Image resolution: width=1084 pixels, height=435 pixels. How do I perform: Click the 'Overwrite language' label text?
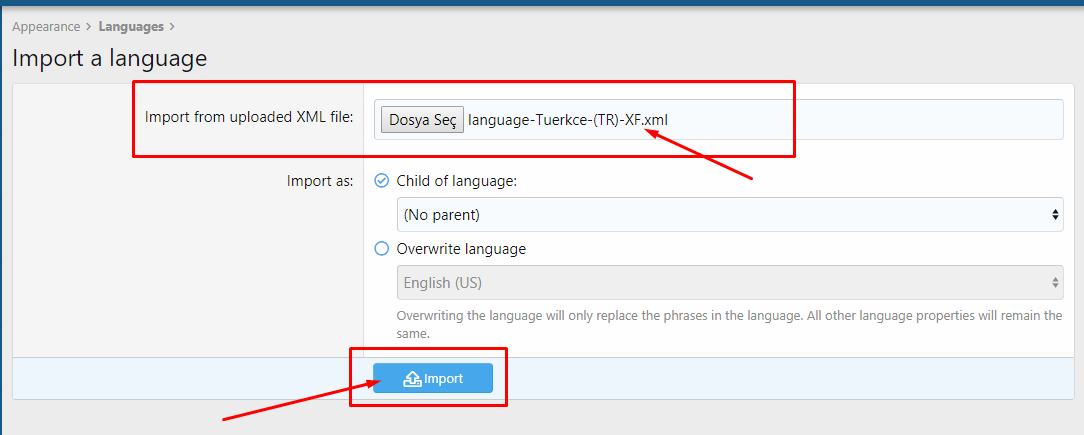pyautogui.click(x=461, y=249)
